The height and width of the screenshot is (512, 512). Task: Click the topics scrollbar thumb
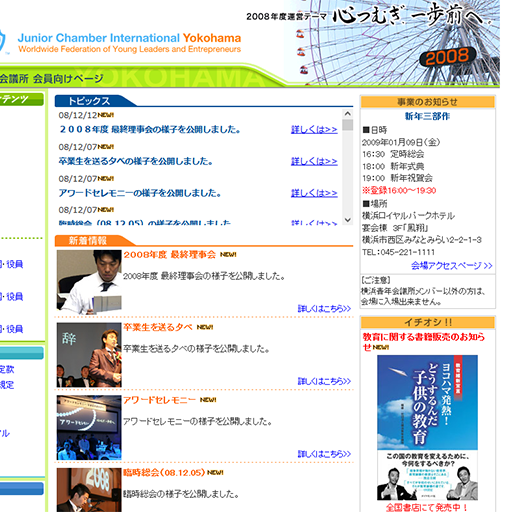[348, 125]
